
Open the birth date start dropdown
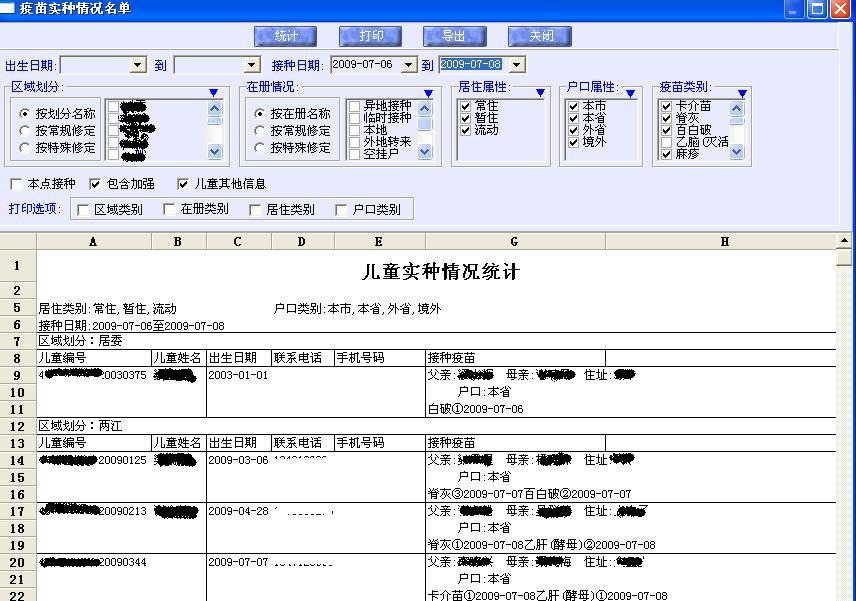(138, 65)
